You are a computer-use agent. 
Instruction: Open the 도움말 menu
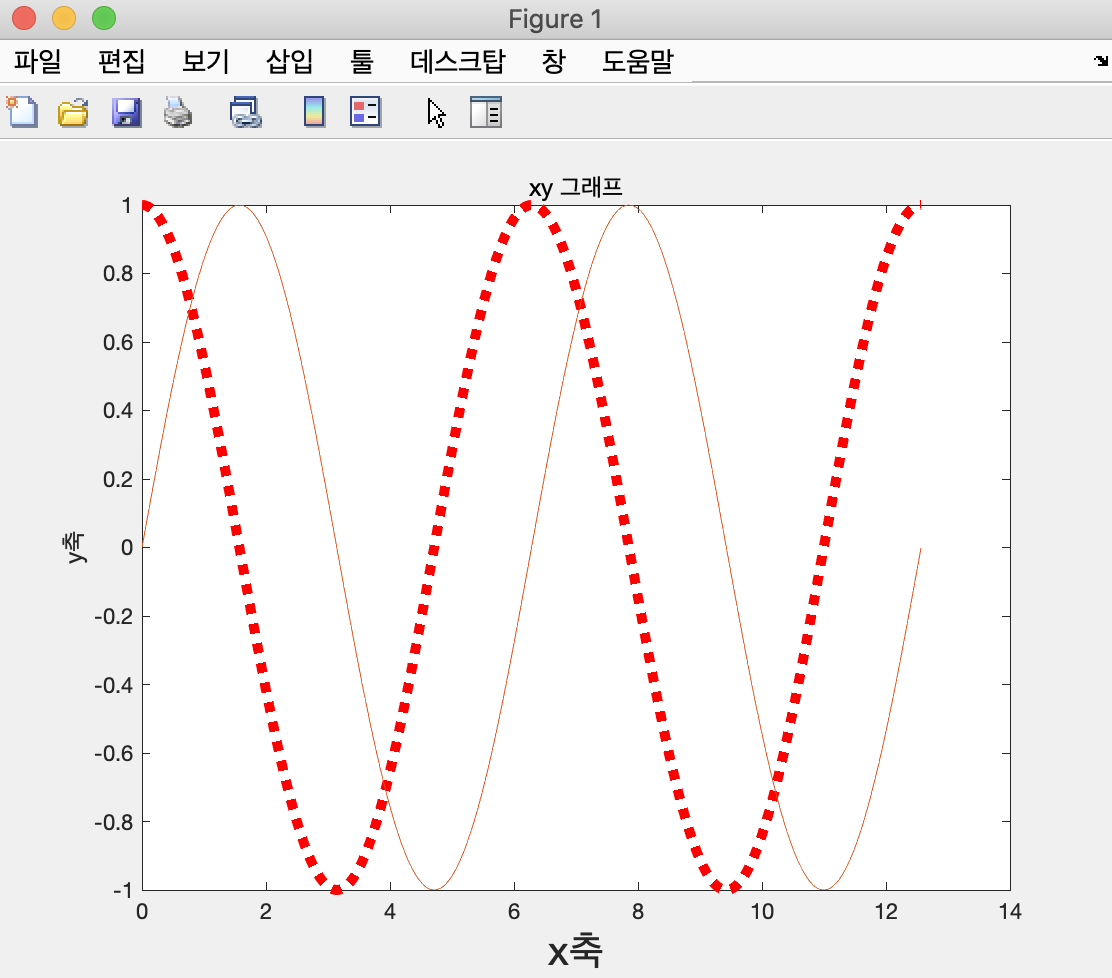coord(637,61)
